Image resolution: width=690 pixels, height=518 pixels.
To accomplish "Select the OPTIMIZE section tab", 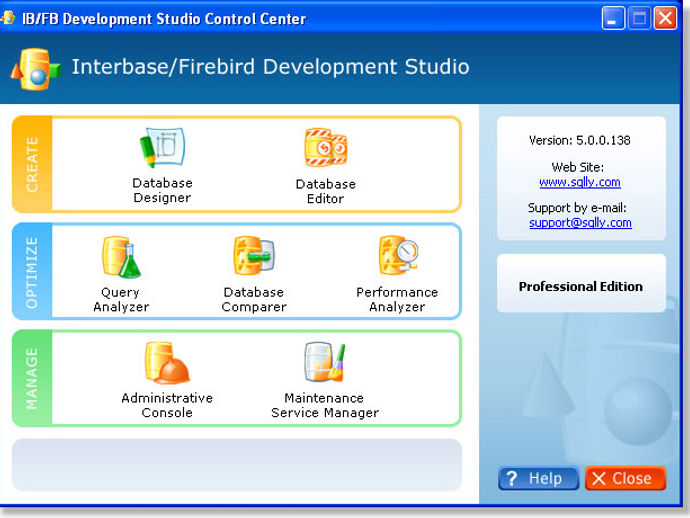I will (32, 272).
